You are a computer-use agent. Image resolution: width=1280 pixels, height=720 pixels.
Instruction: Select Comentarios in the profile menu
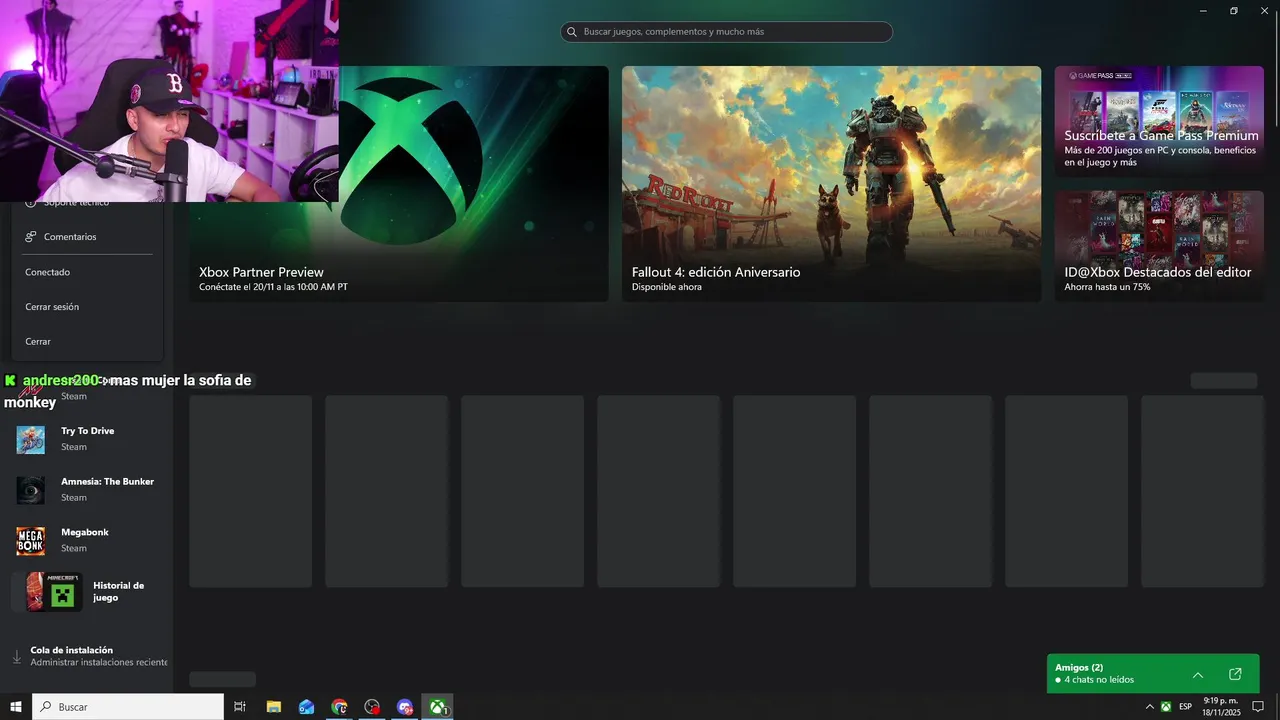click(87, 237)
